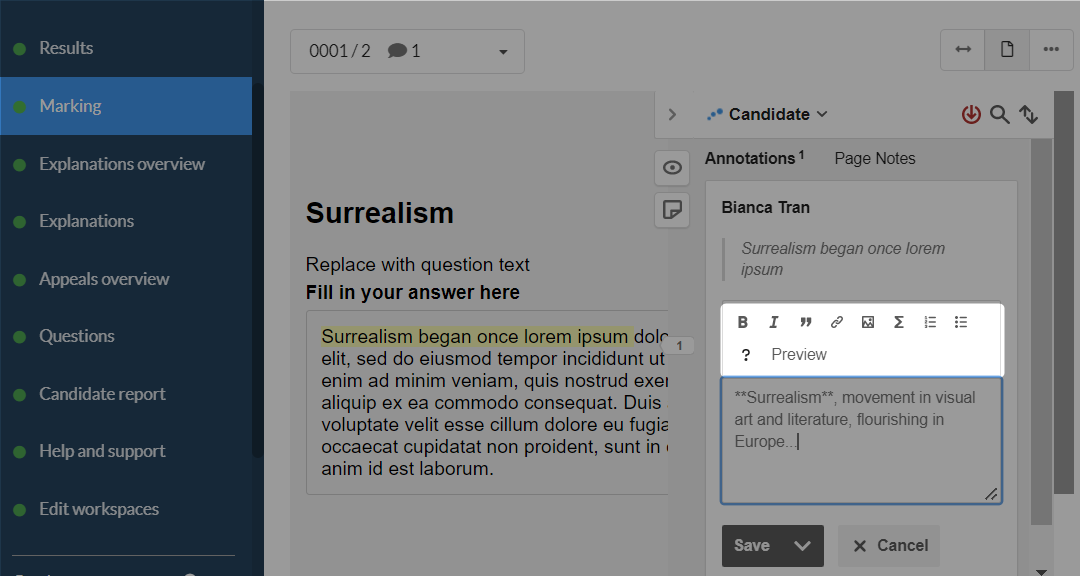This screenshot has height=576, width=1080.
Task: Switch to the Page Notes tab
Action: click(875, 158)
